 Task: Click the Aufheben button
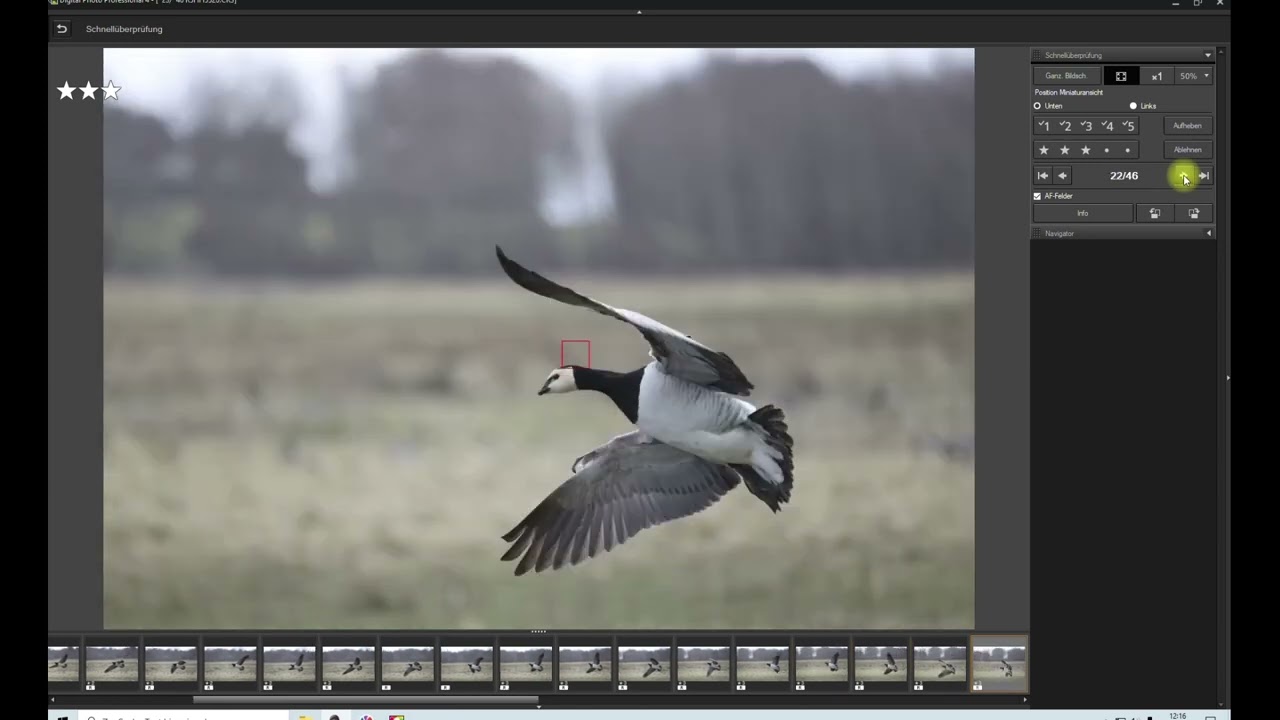click(x=1188, y=126)
